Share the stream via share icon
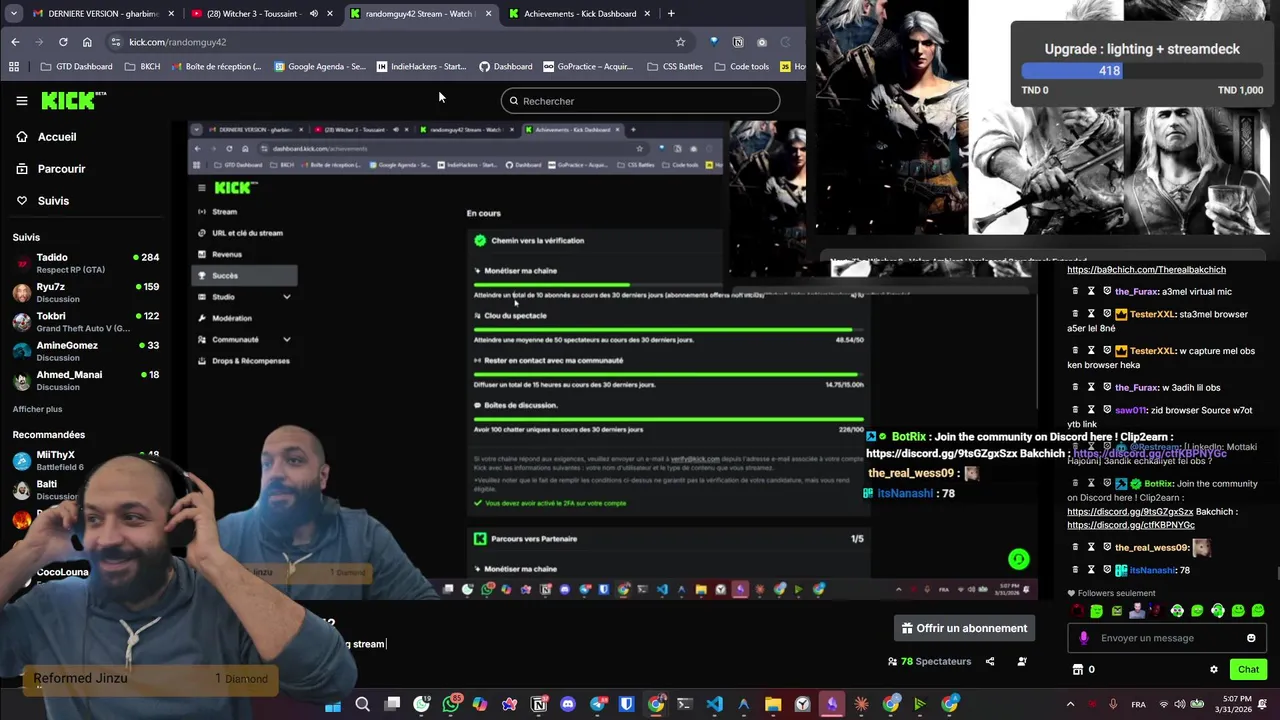 990,661
